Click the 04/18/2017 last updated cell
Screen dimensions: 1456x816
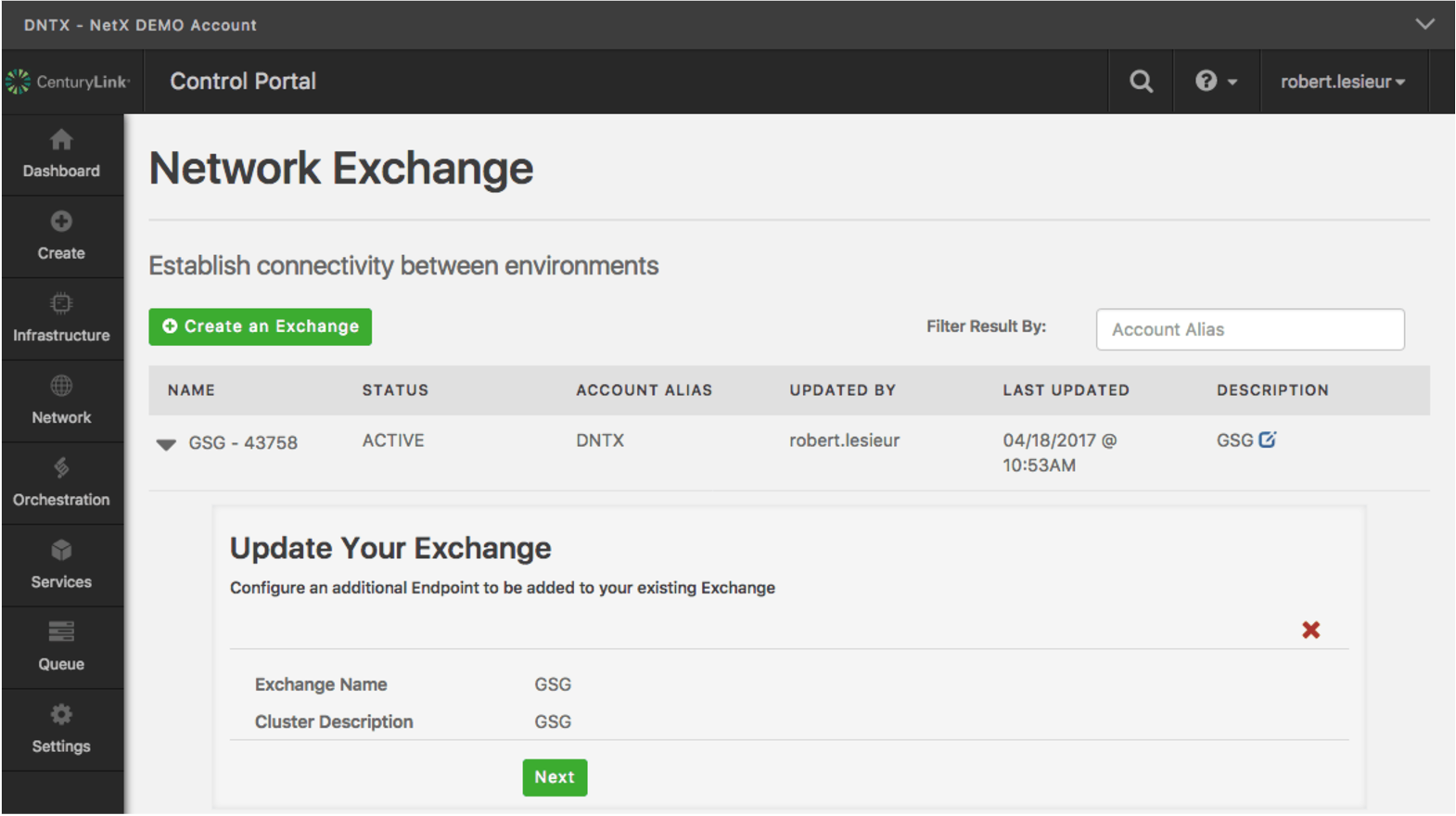(x=1059, y=453)
